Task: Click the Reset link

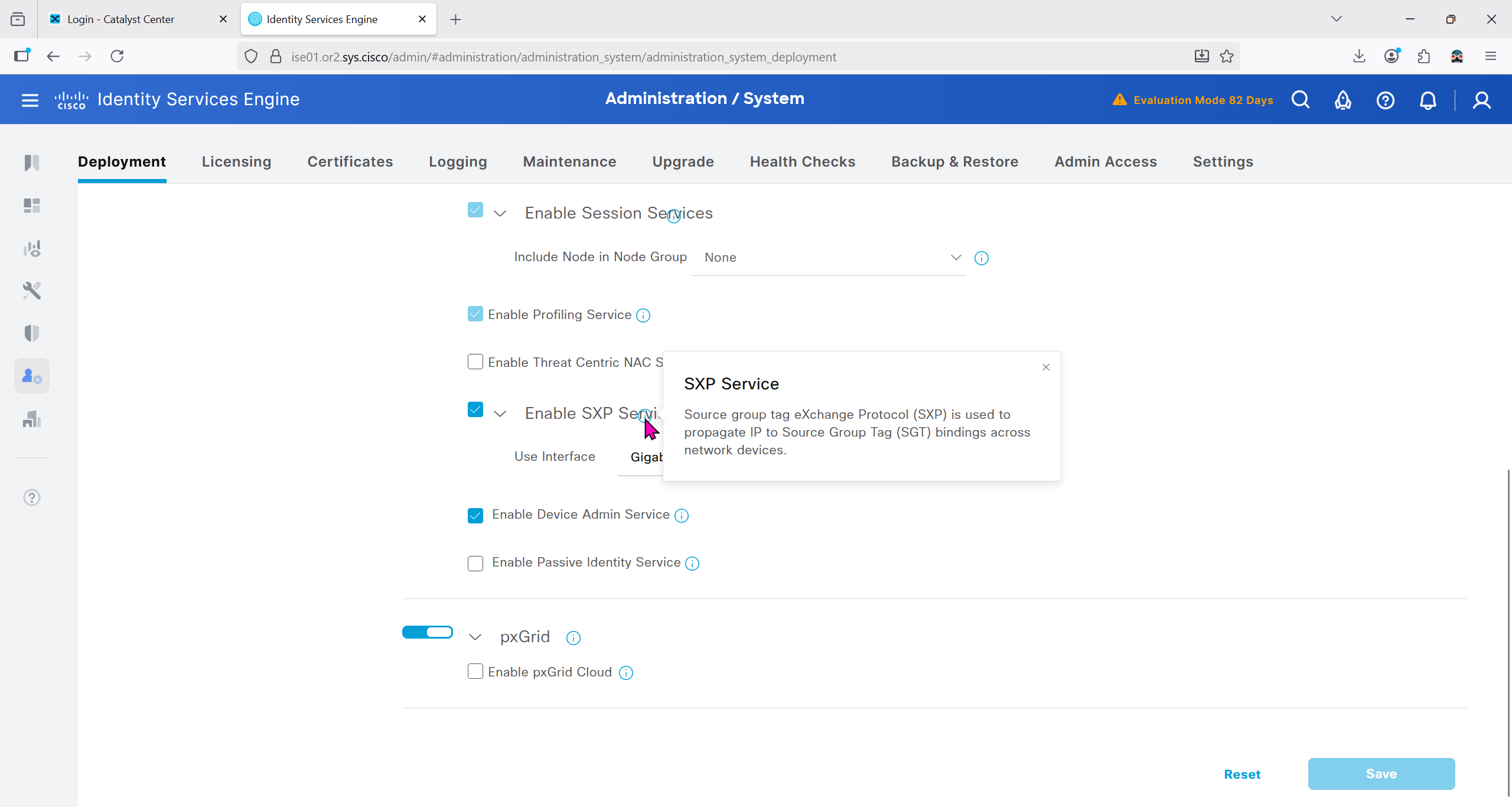Action: pyautogui.click(x=1242, y=775)
